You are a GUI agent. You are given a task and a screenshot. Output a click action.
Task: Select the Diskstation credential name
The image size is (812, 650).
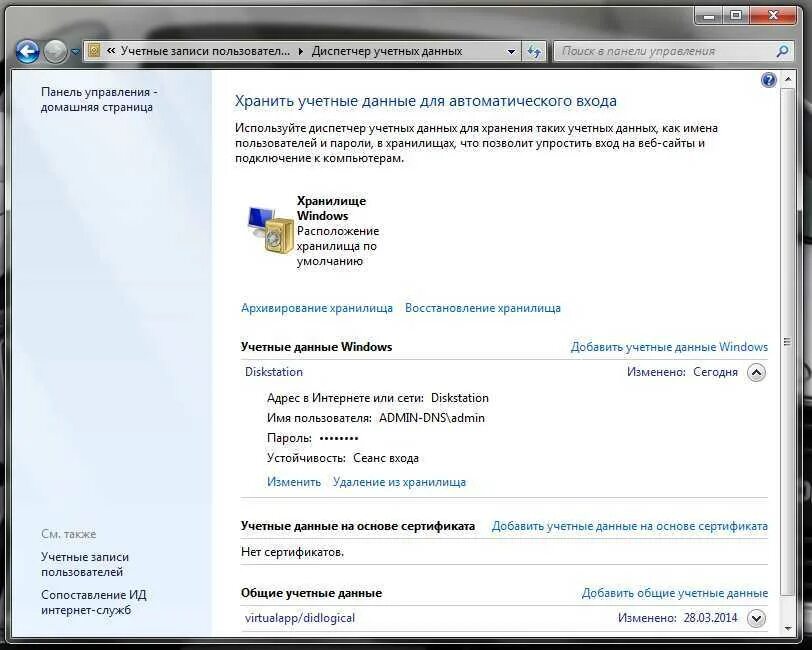tap(274, 372)
